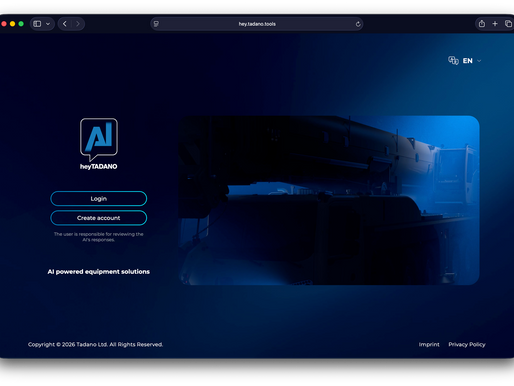Click the heyTADANO AI logo
The height and width of the screenshot is (386, 514).
tap(99, 144)
